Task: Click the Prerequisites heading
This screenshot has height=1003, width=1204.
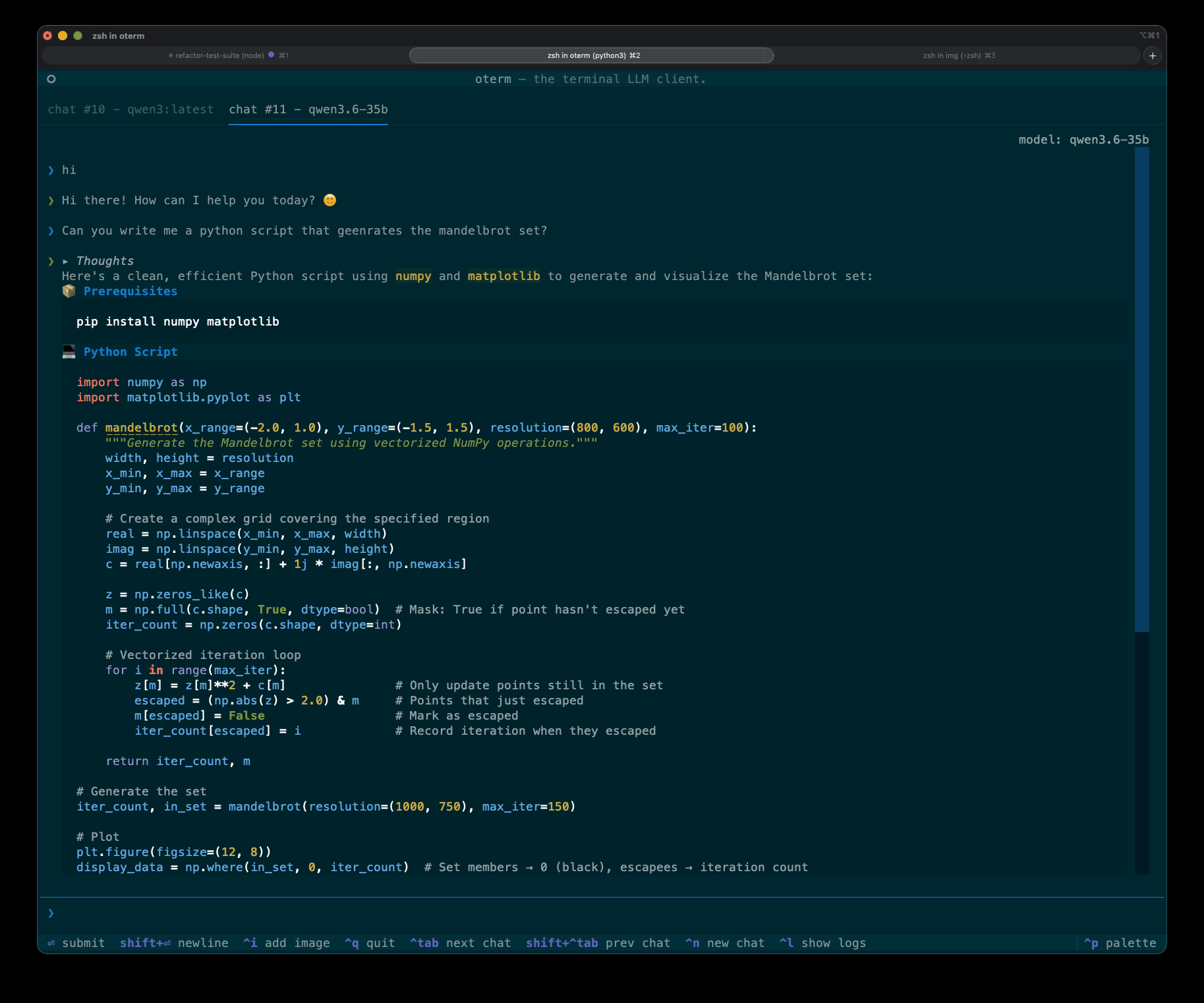Action: (x=130, y=291)
